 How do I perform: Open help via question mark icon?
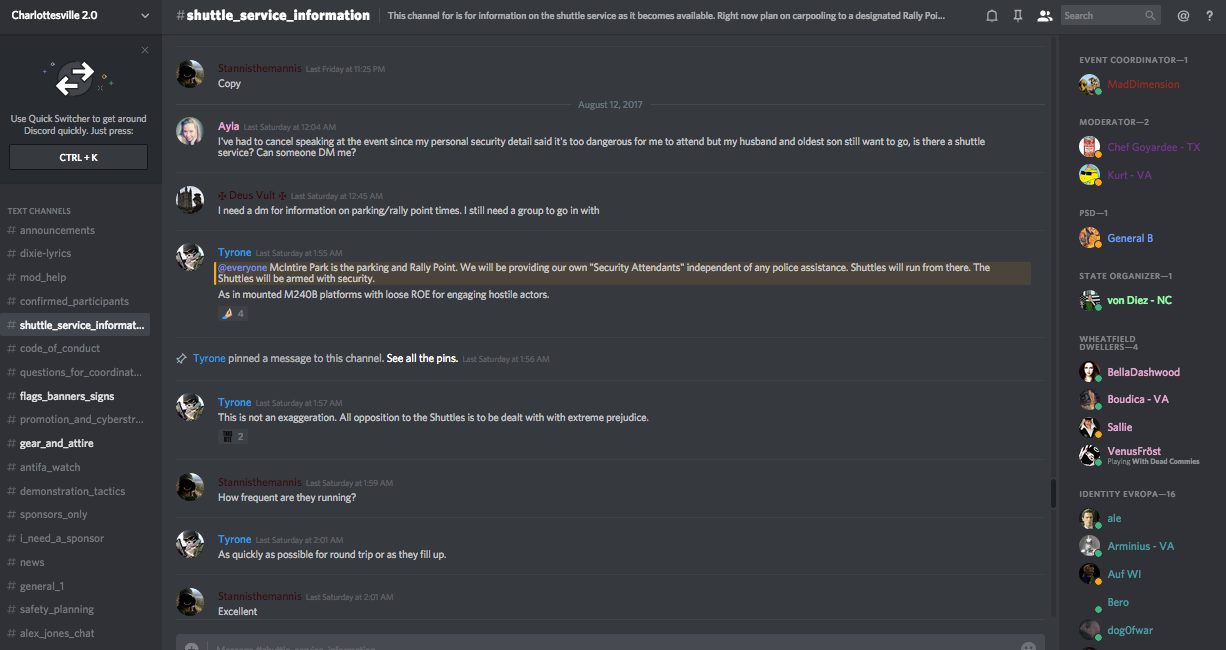[x=1209, y=16]
